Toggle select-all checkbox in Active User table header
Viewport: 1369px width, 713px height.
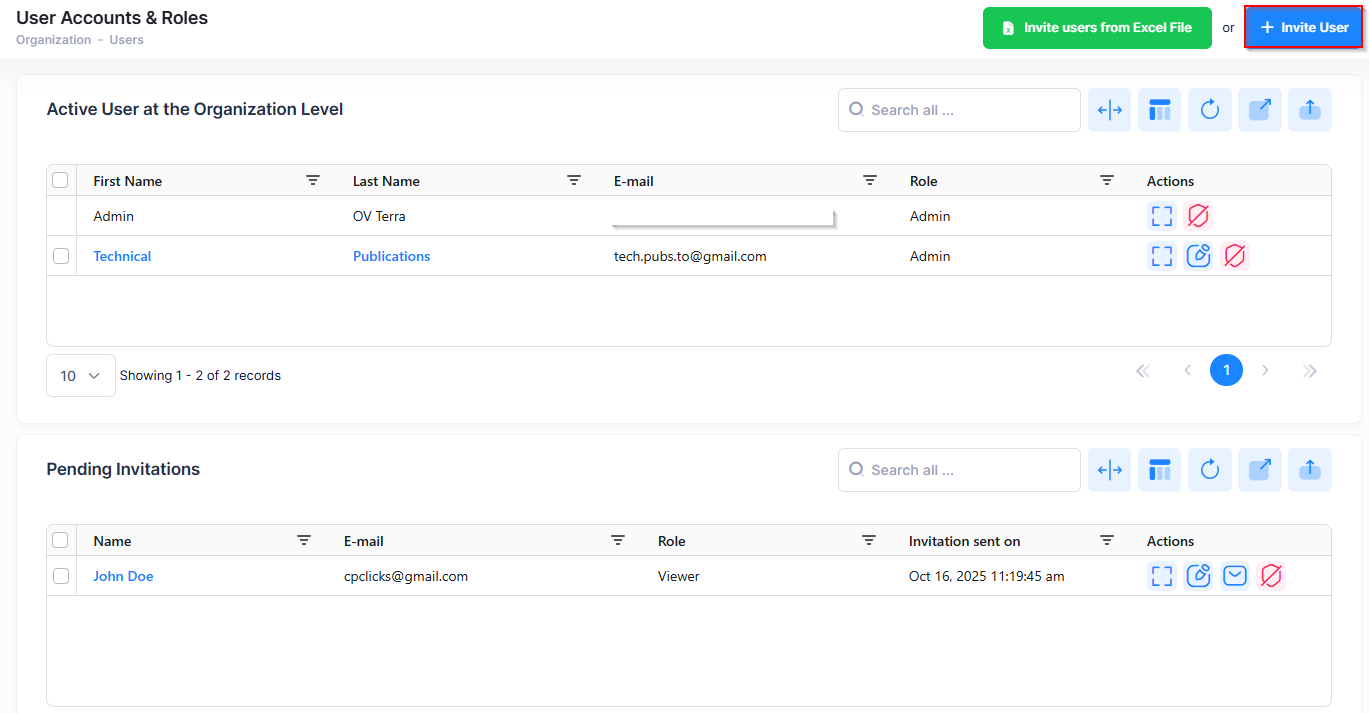(x=61, y=180)
